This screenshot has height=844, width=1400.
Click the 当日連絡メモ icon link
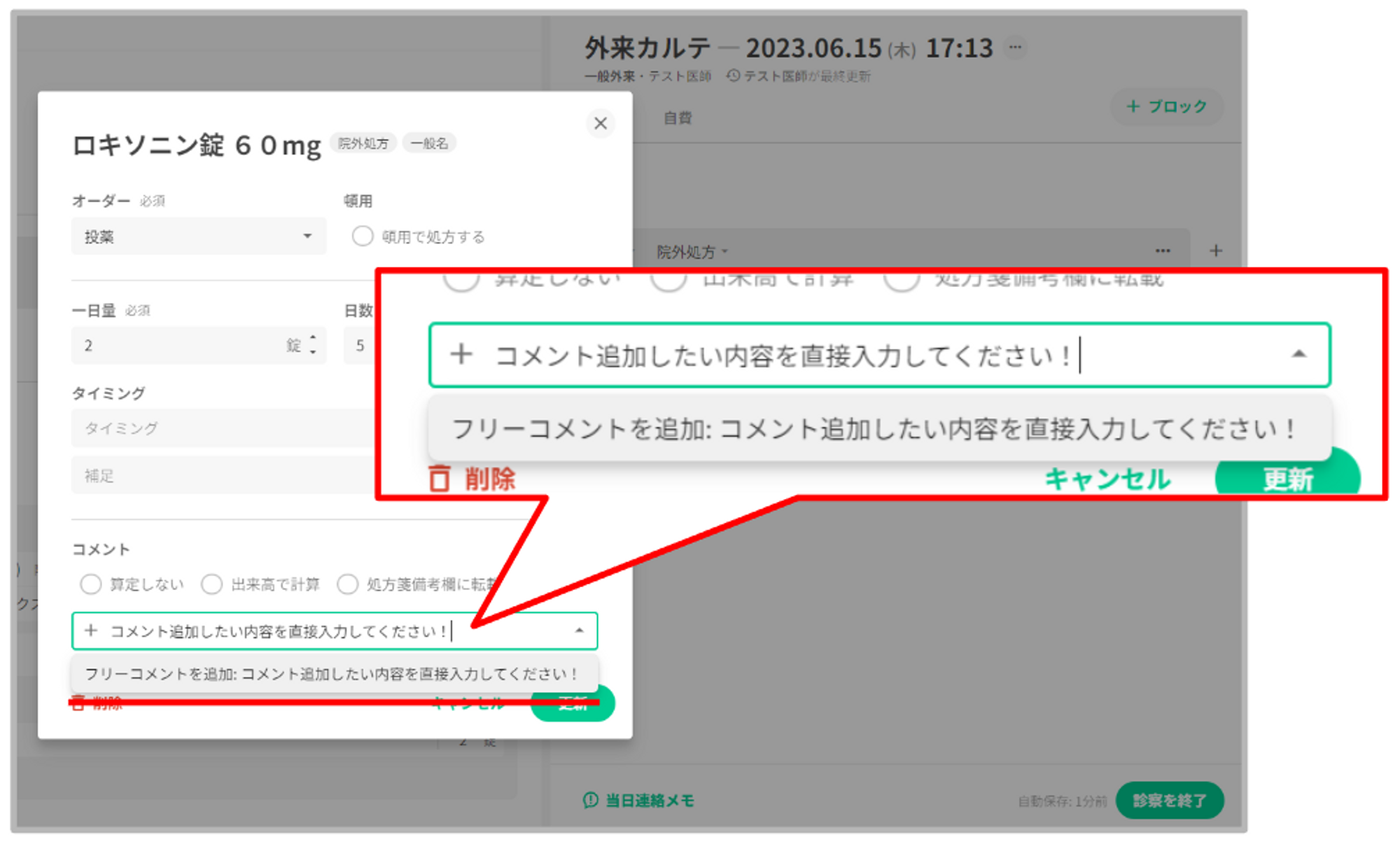tap(591, 800)
